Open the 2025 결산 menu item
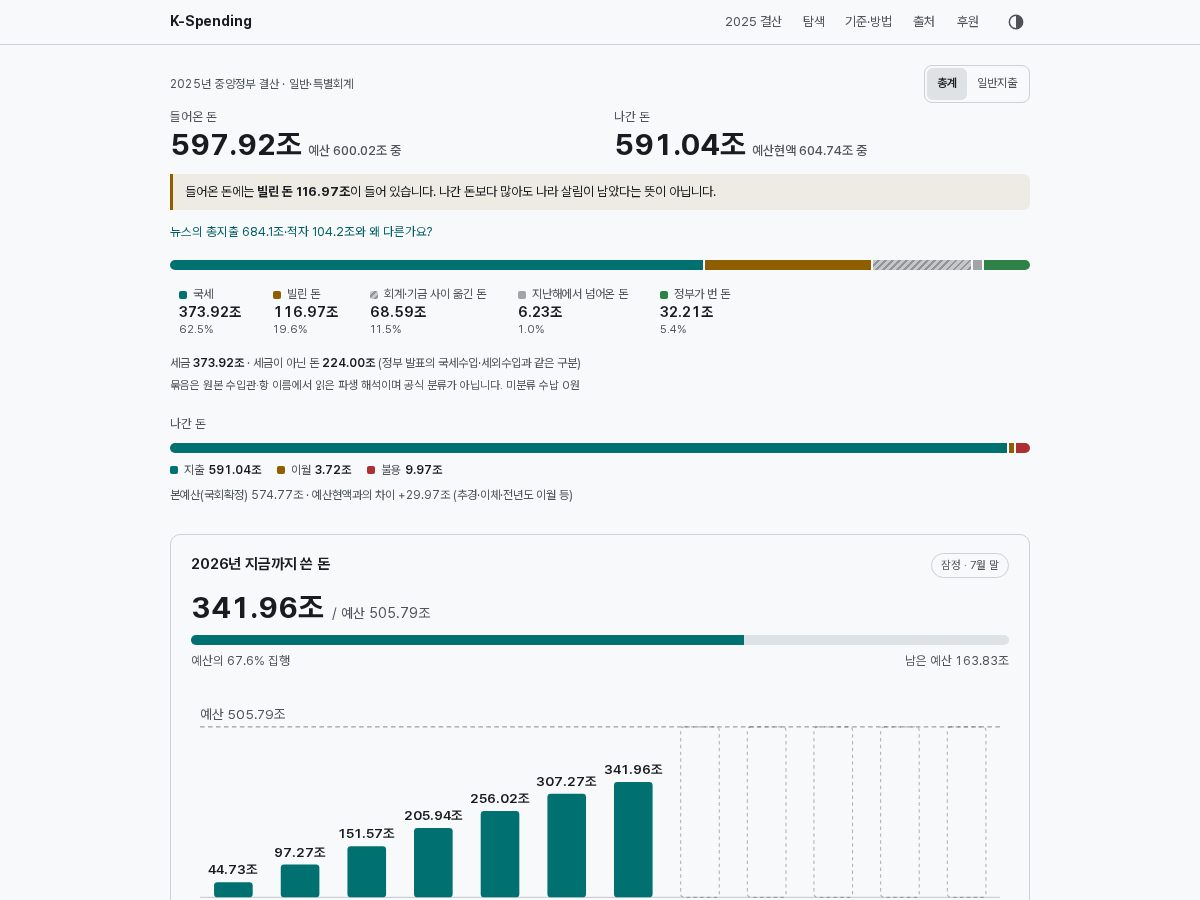 [753, 22]
